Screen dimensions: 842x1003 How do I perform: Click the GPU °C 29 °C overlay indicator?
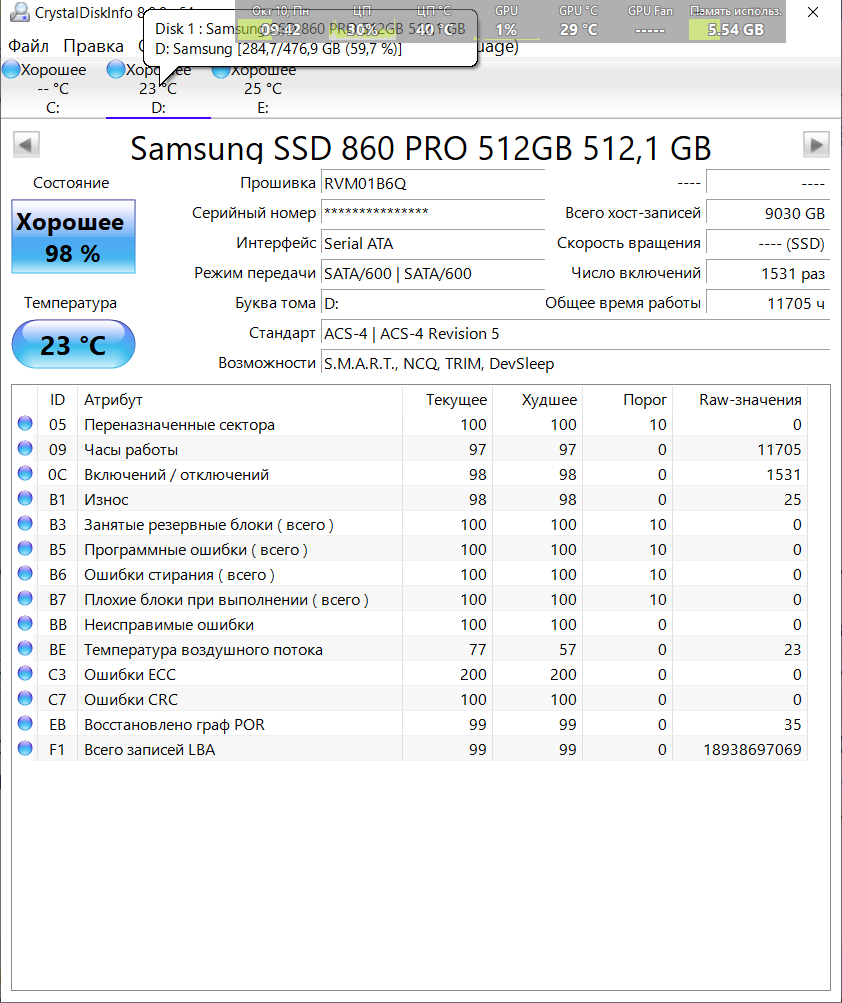tap(578, 21)
